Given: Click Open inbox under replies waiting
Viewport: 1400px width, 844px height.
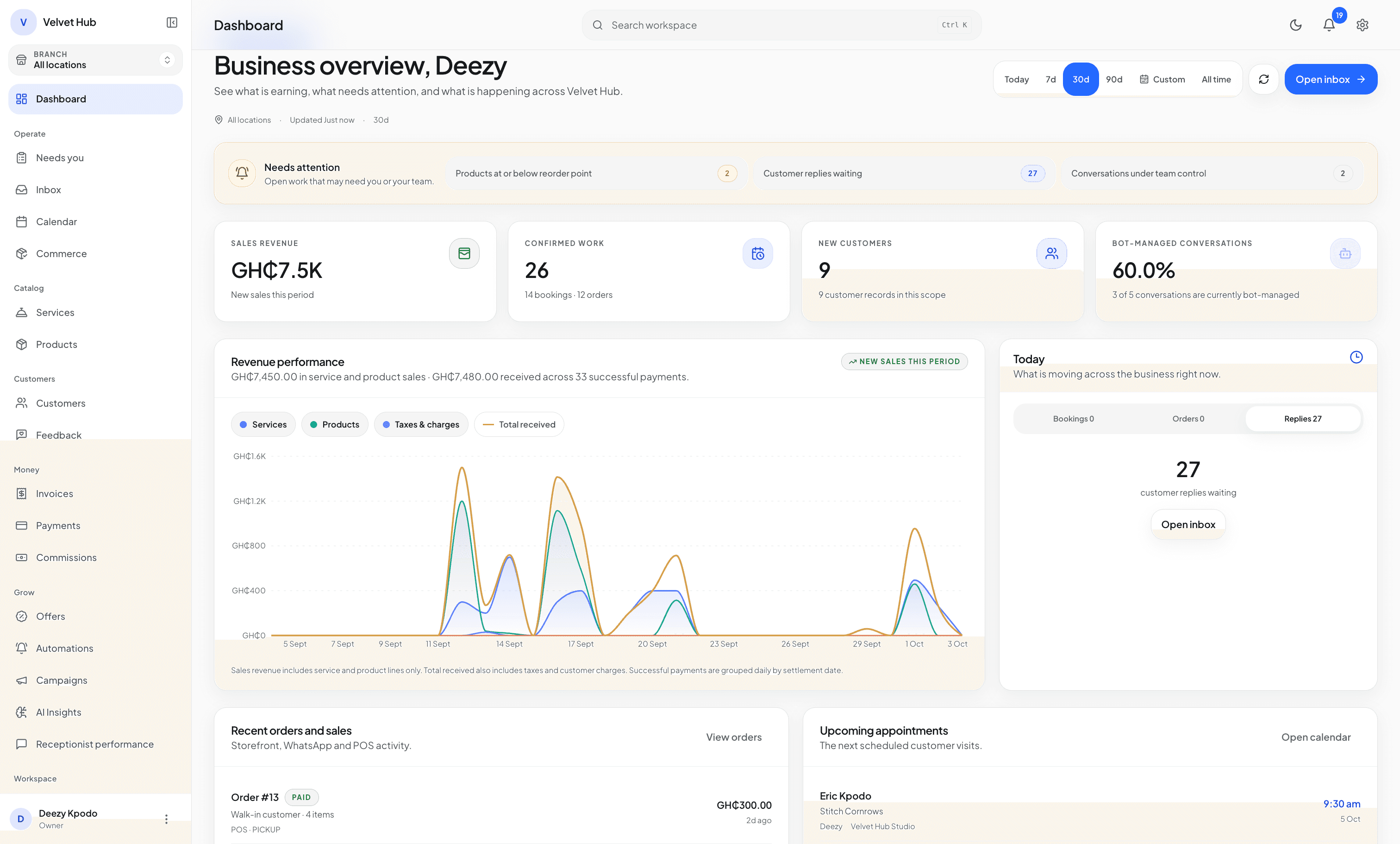Looking at the screenshot, I should pyautogui.click(x=1188, y=524).
